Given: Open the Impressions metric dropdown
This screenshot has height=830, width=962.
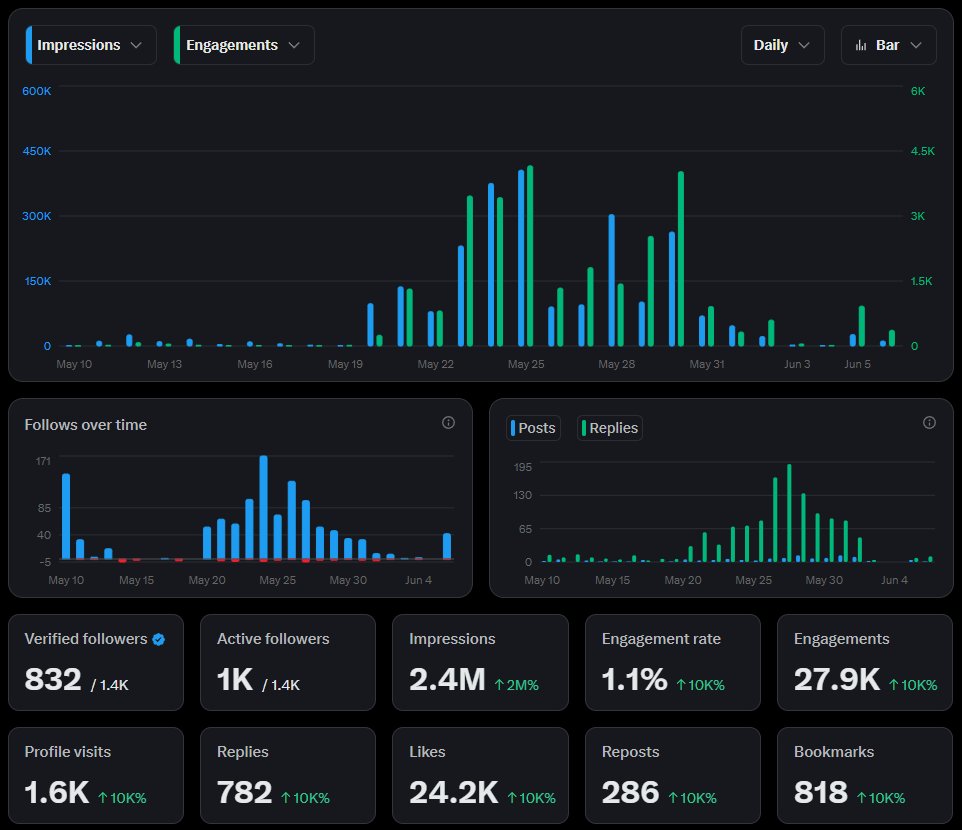Looking at the screenshot, I should (x=91, y=45).
